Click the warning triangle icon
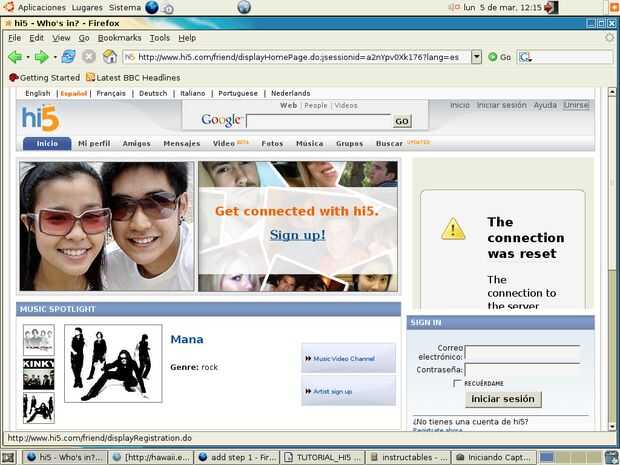The width and height of the screenshot is (620, 465). coord(453,229)
